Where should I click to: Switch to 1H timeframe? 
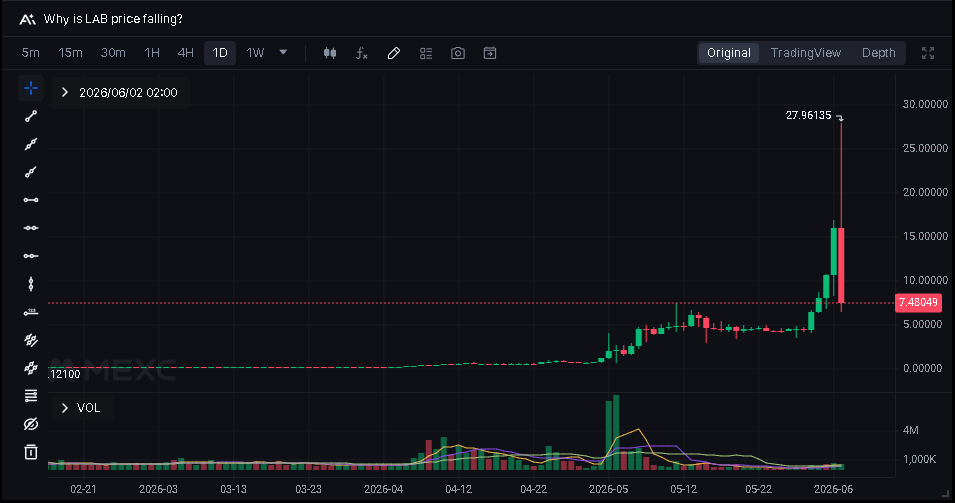point(152,53)
